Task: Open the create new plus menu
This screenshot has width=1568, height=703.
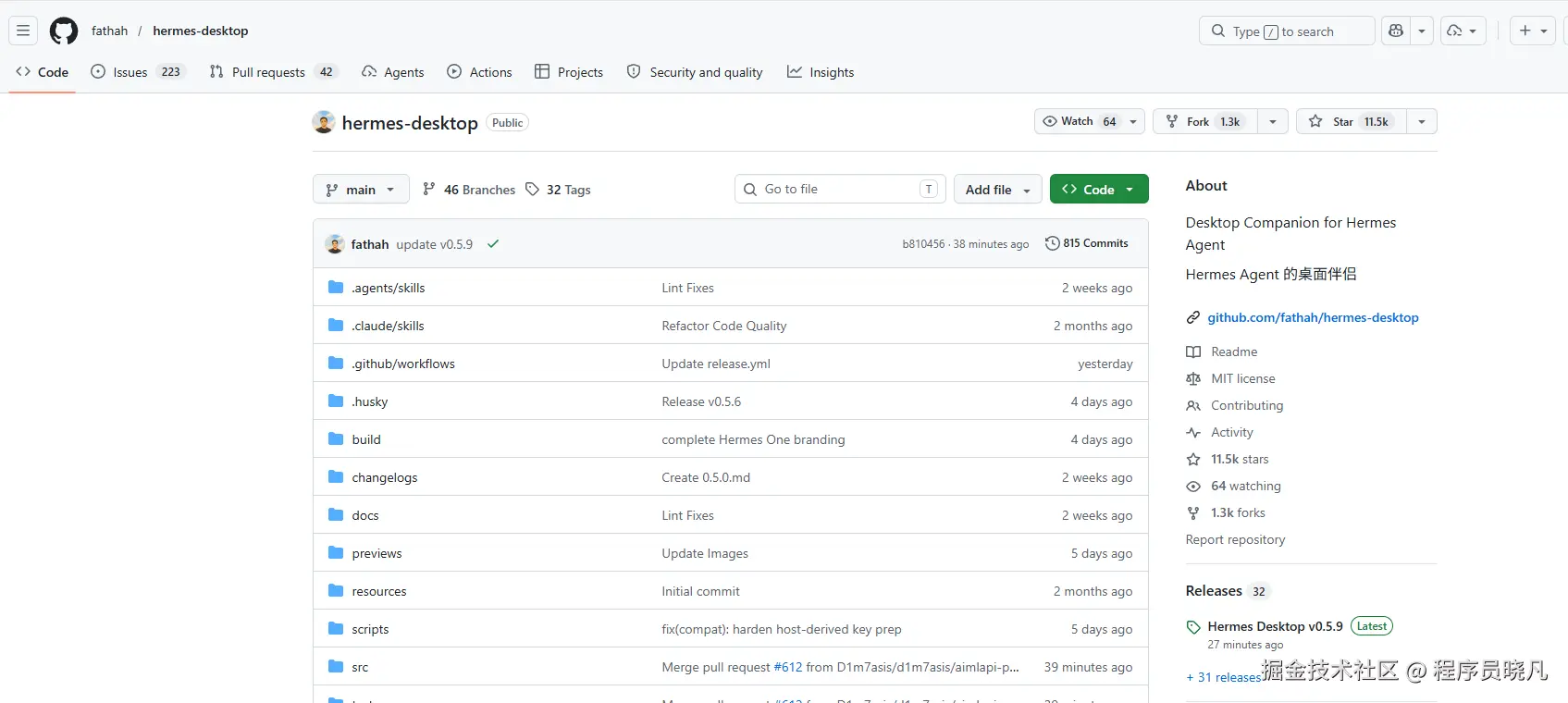Action: [x=1533, y=31]
